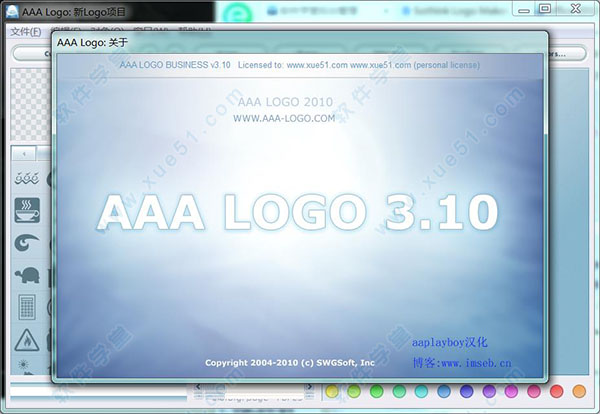The image size is (600, 414).
Task: Pick the yellow color swatch
Action: [332, 391]
